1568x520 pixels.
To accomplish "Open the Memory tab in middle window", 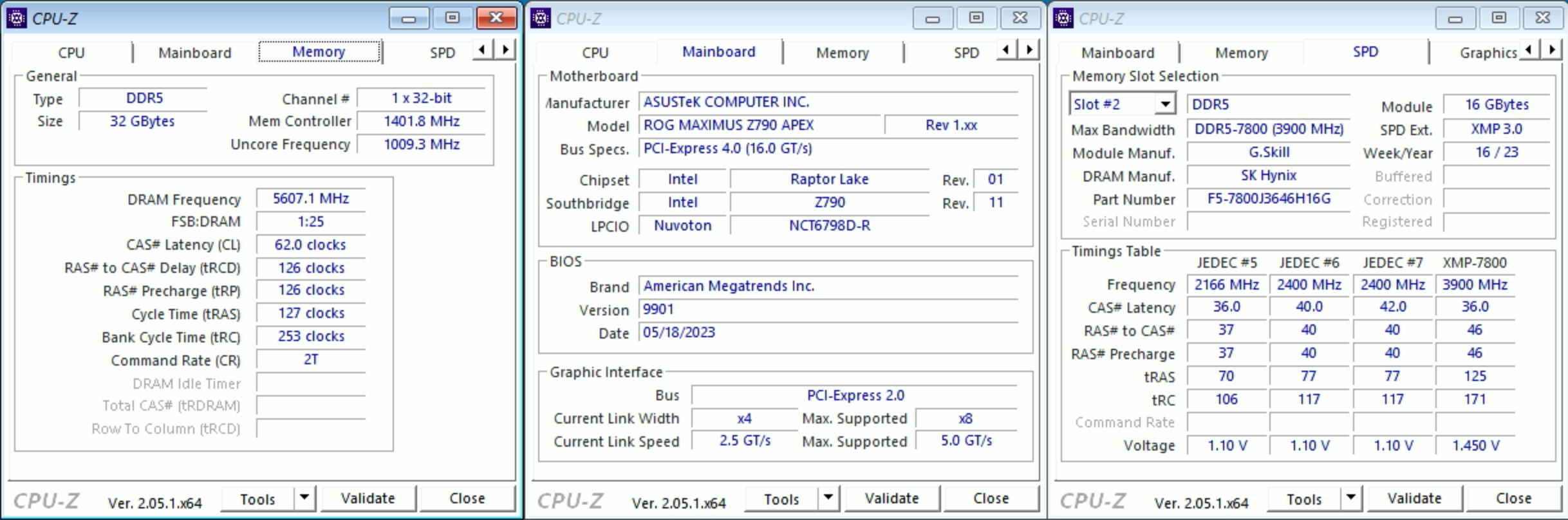I will click(x=843, y=53).
